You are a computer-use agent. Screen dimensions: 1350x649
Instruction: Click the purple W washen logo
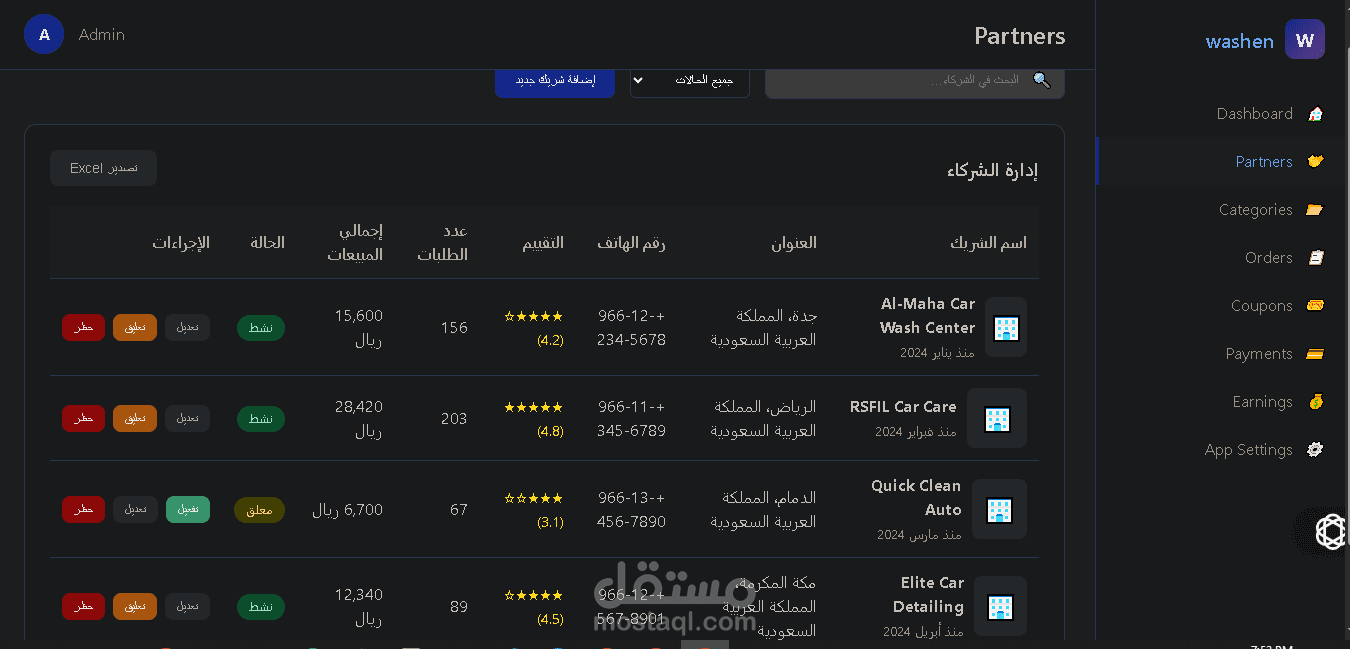[x=1305, y=40]
